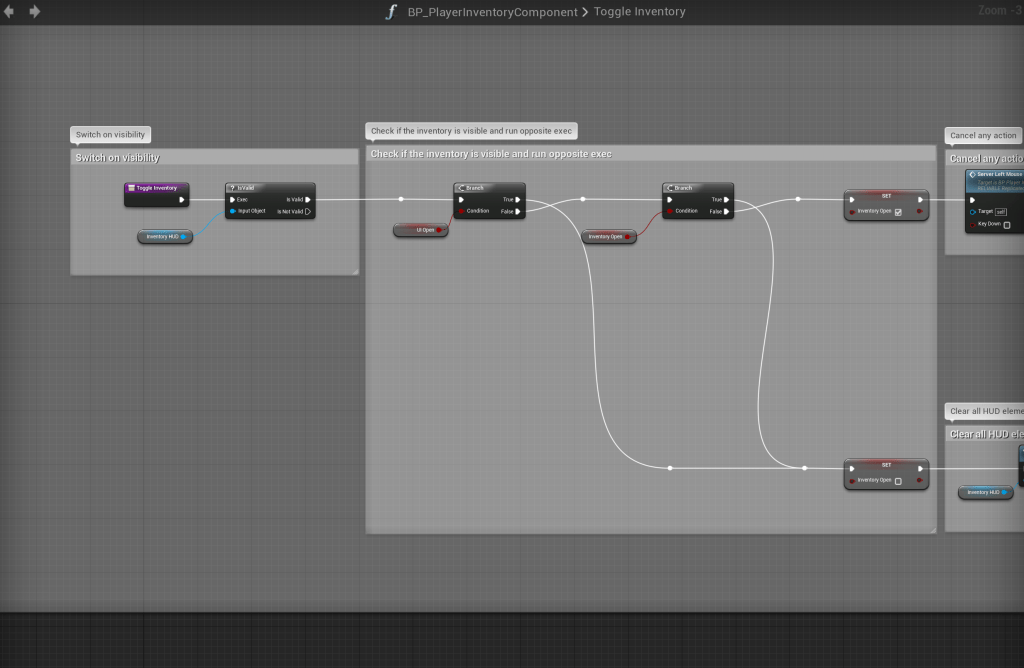
Task: Select the 'Switch on visibility' comment box title
Action: coord(117,158)
